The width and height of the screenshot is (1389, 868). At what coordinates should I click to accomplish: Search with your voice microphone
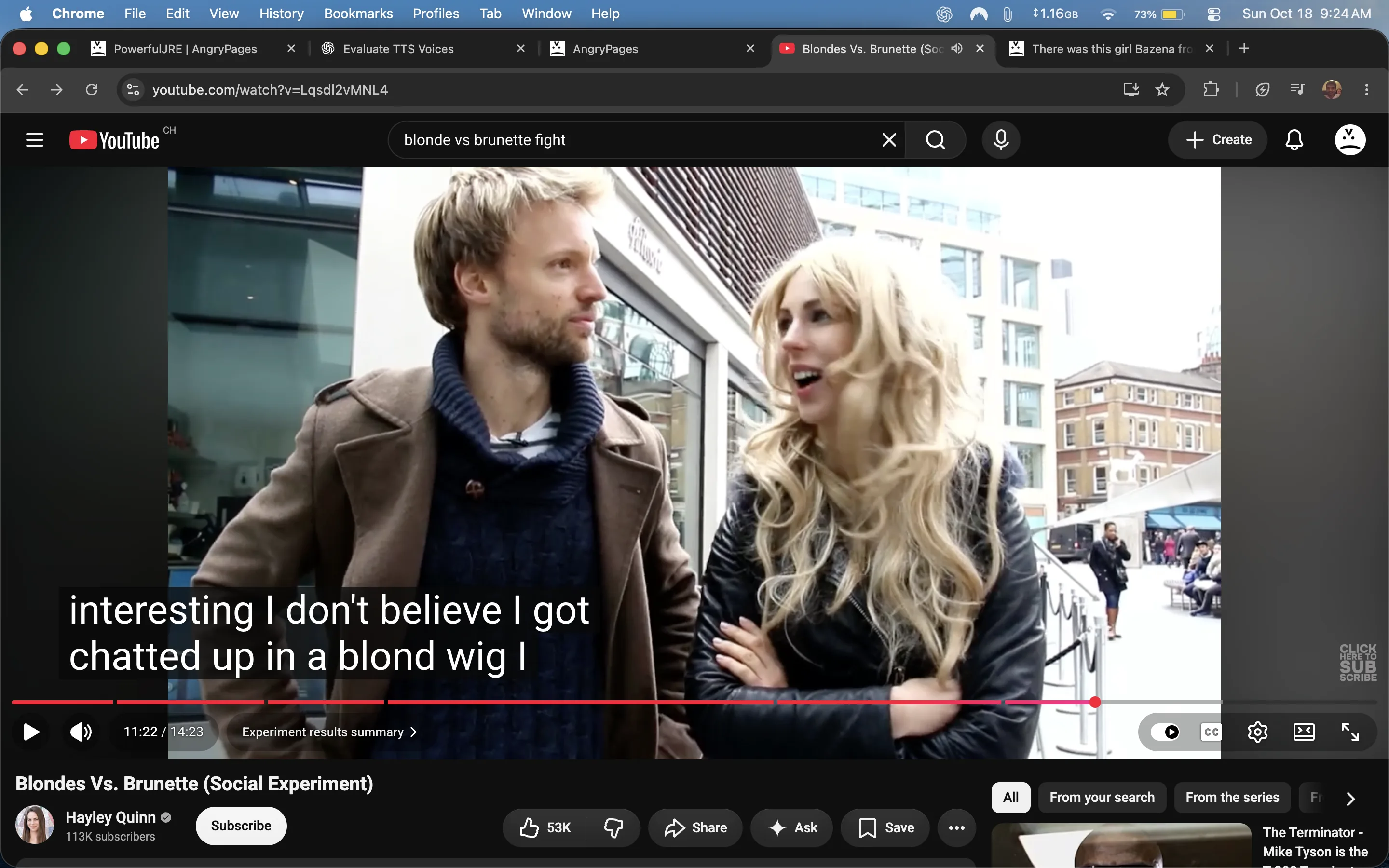coord(1001,139)
